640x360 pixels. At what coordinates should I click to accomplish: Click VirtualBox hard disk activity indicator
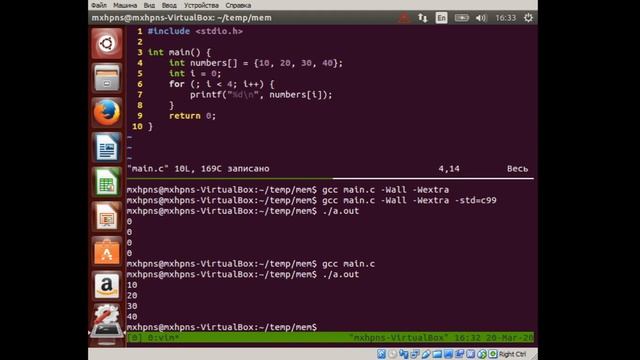pos(381,354)
